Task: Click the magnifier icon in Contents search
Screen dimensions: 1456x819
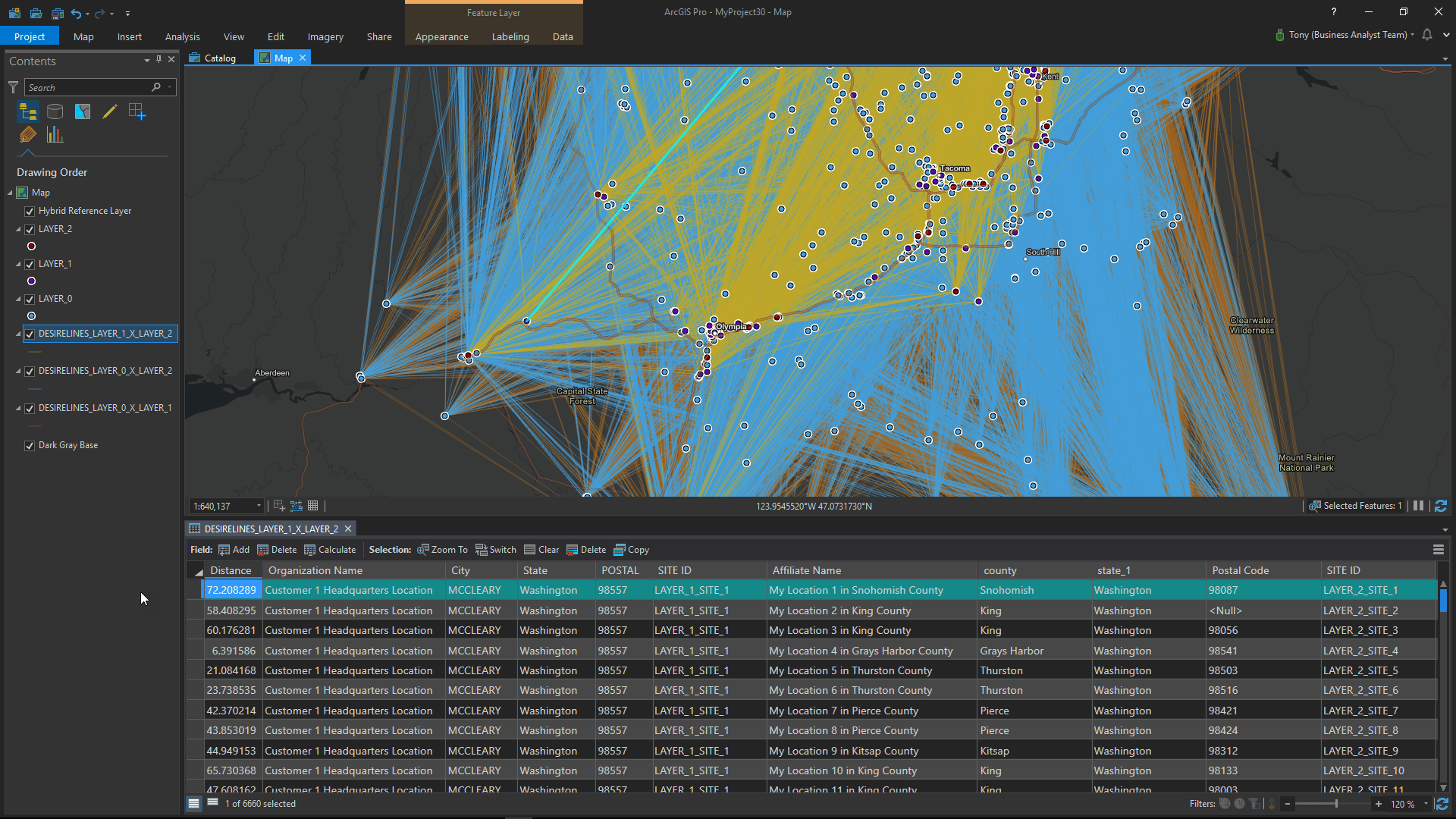Action: [x=156, y=87]
